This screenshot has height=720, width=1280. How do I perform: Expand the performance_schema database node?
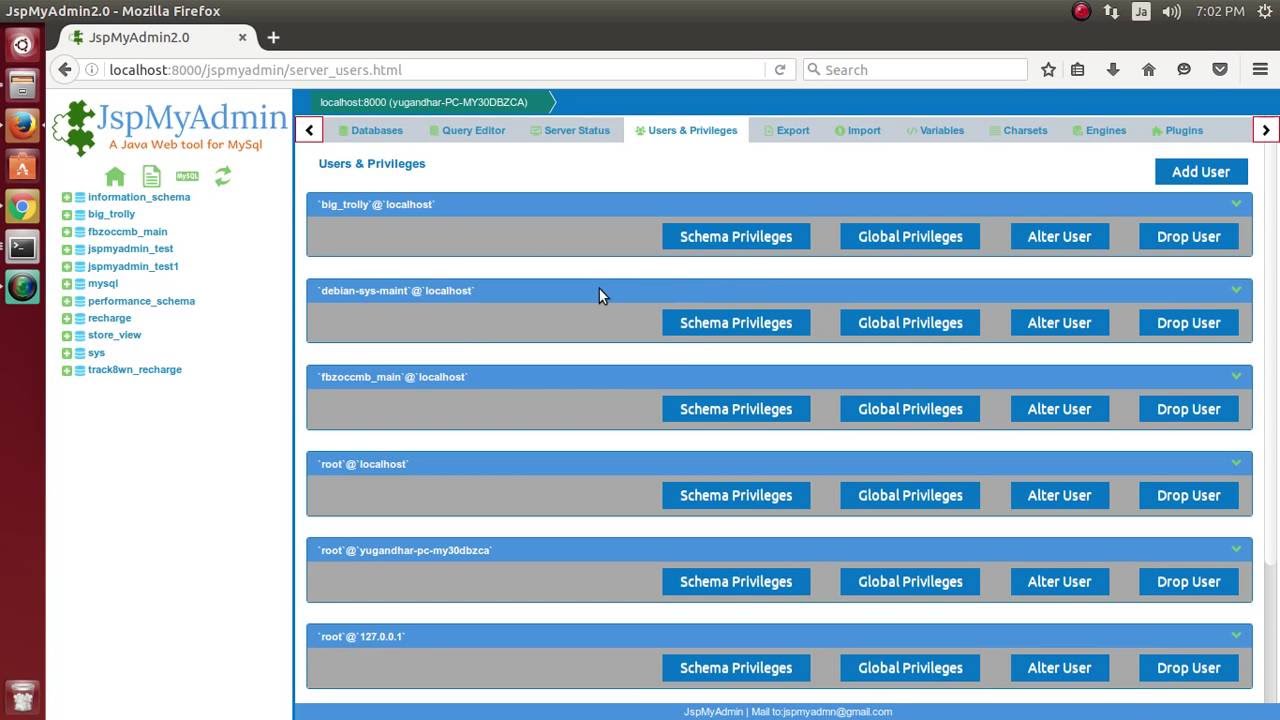[67, 301]
